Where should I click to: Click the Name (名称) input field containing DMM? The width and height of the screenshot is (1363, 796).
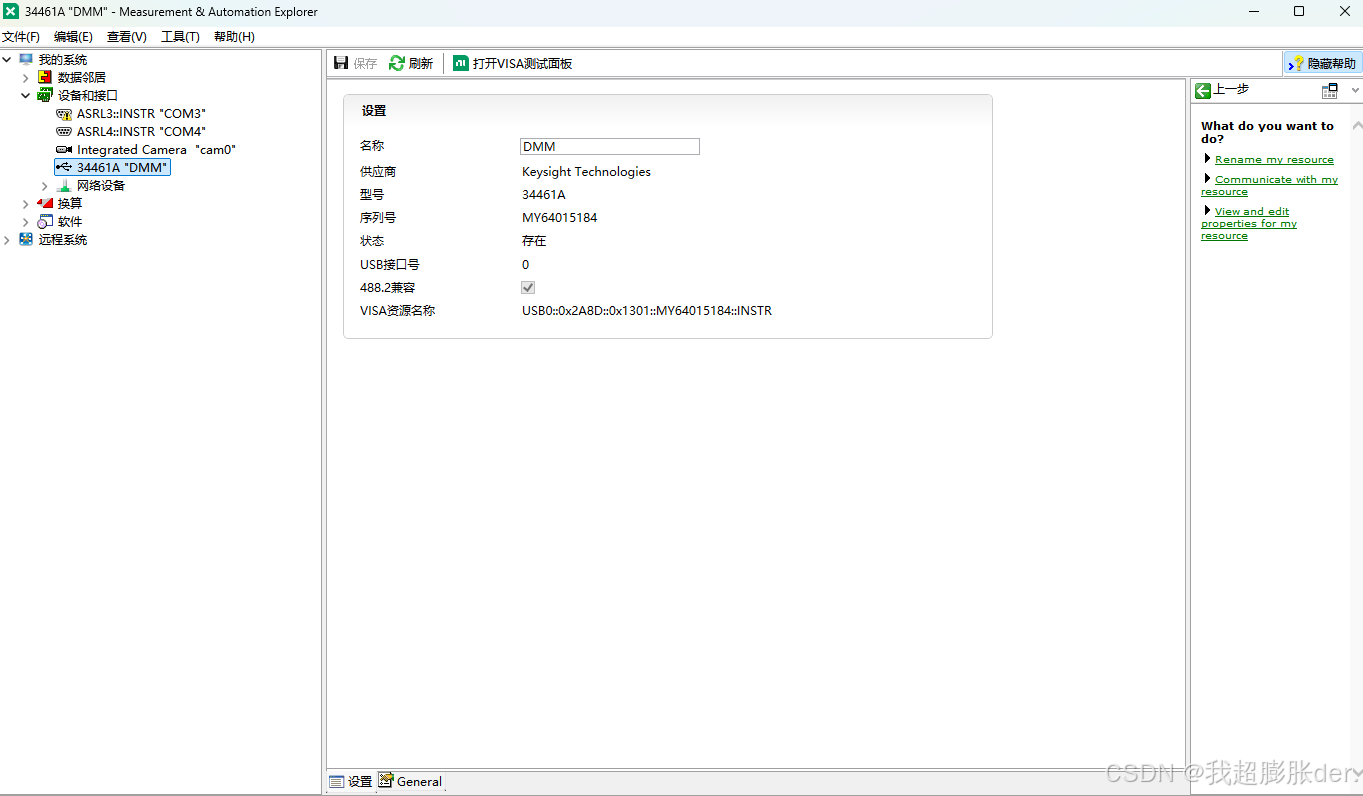[x=610, y=147]
